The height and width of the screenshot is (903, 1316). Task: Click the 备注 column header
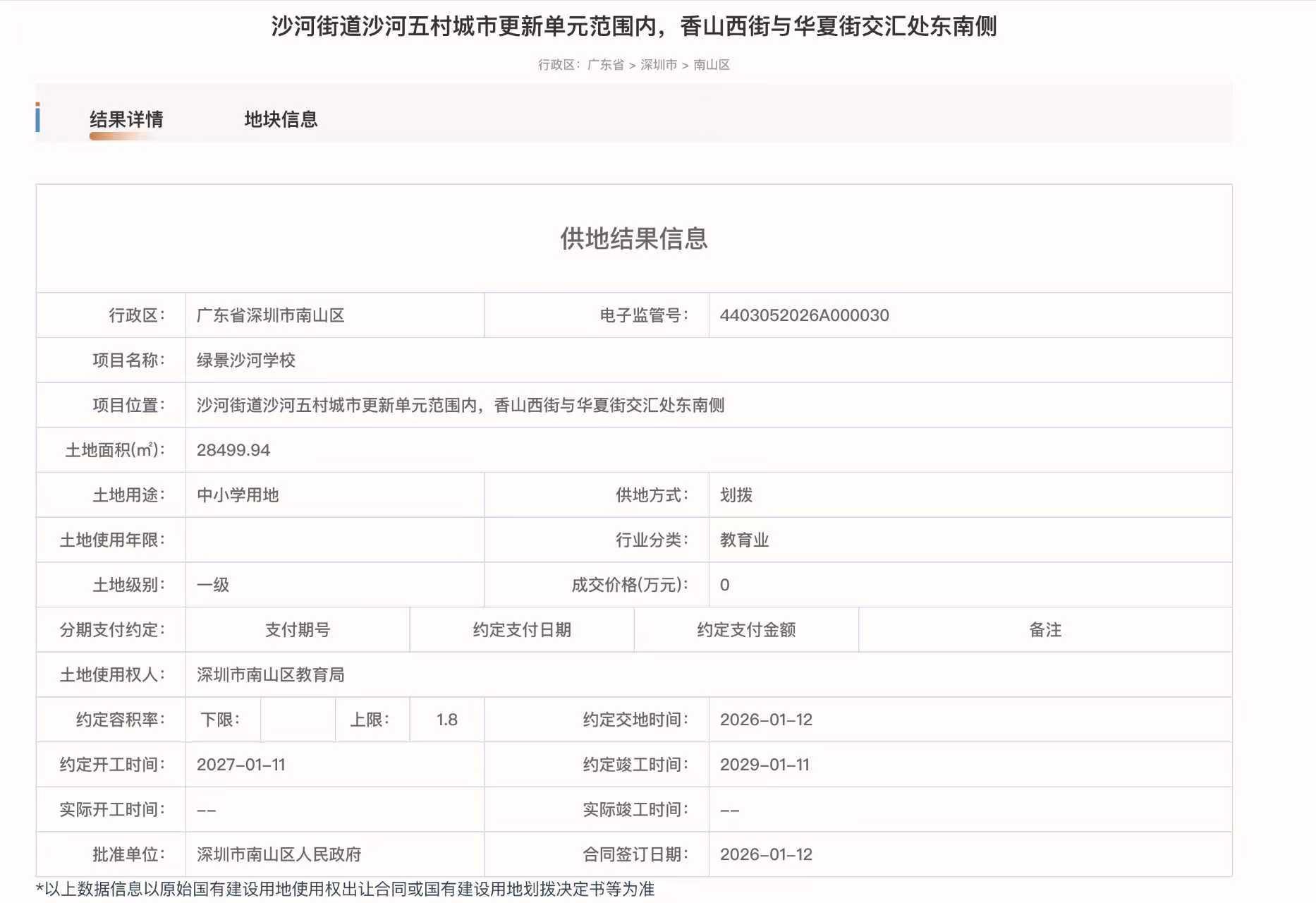coord(1044,630)
